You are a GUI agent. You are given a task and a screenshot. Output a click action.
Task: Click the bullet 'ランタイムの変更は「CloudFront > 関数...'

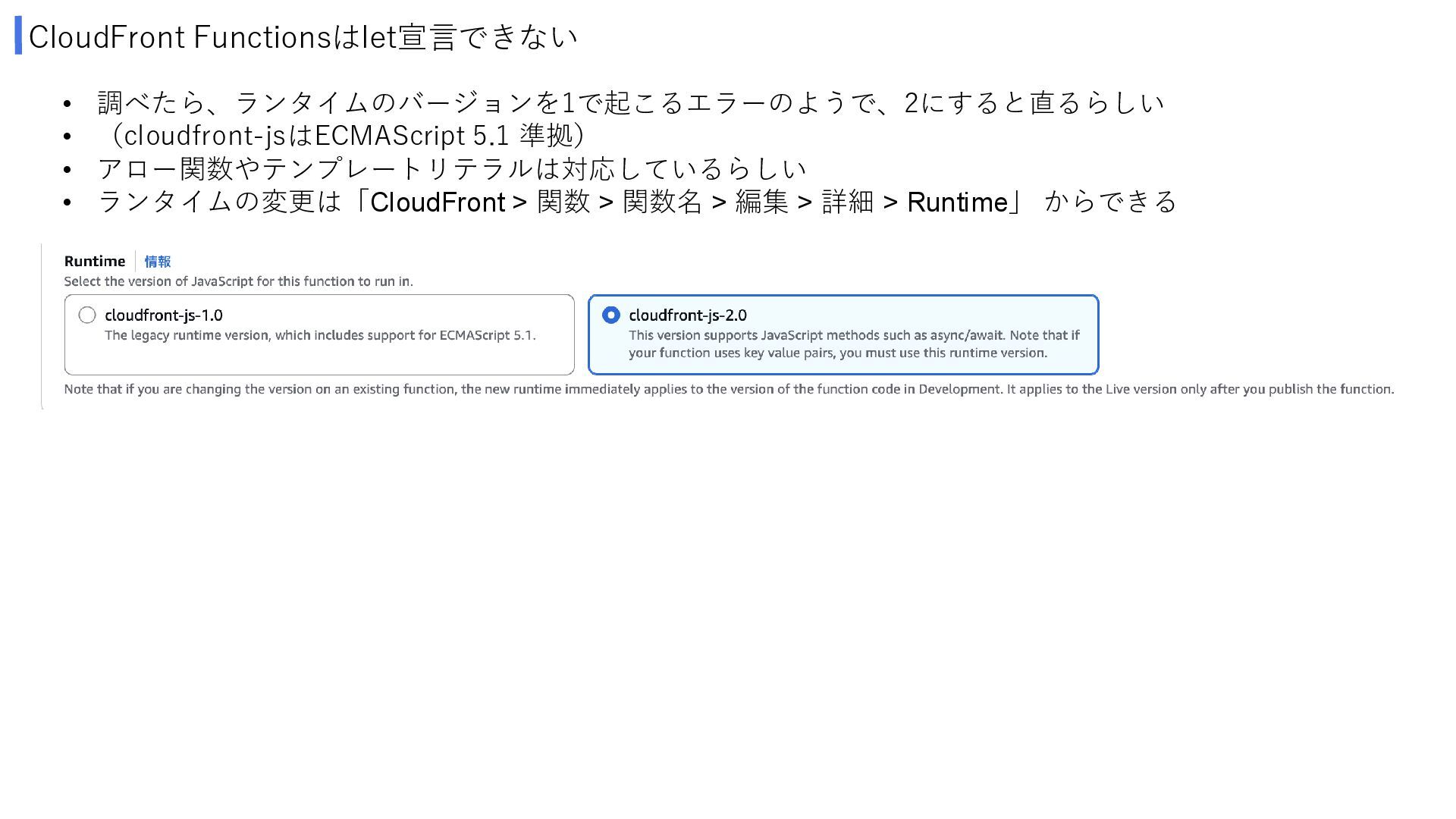point(638,202)
